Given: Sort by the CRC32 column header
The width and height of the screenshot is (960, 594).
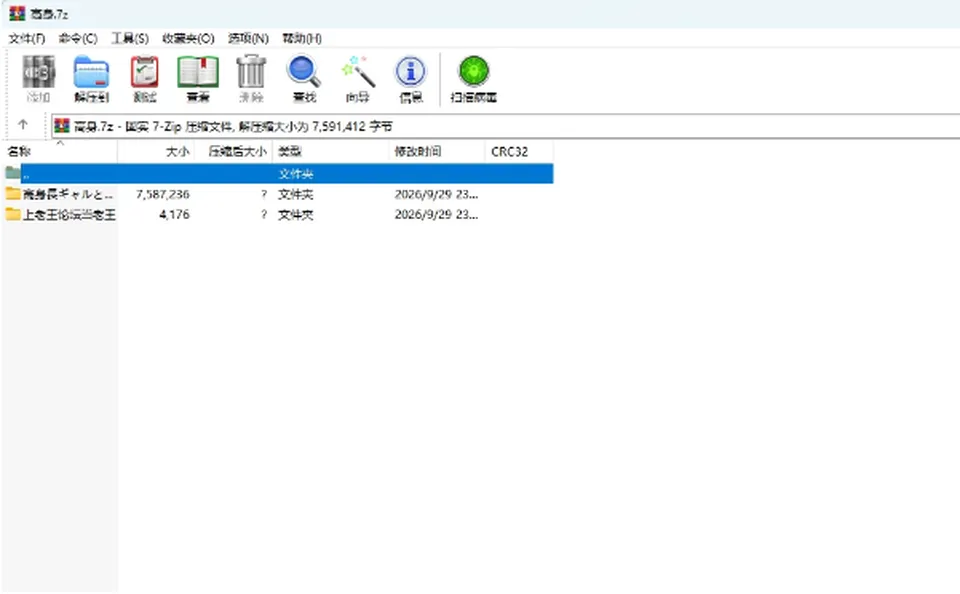Looking at the screenshot, I should pos(519,151).
